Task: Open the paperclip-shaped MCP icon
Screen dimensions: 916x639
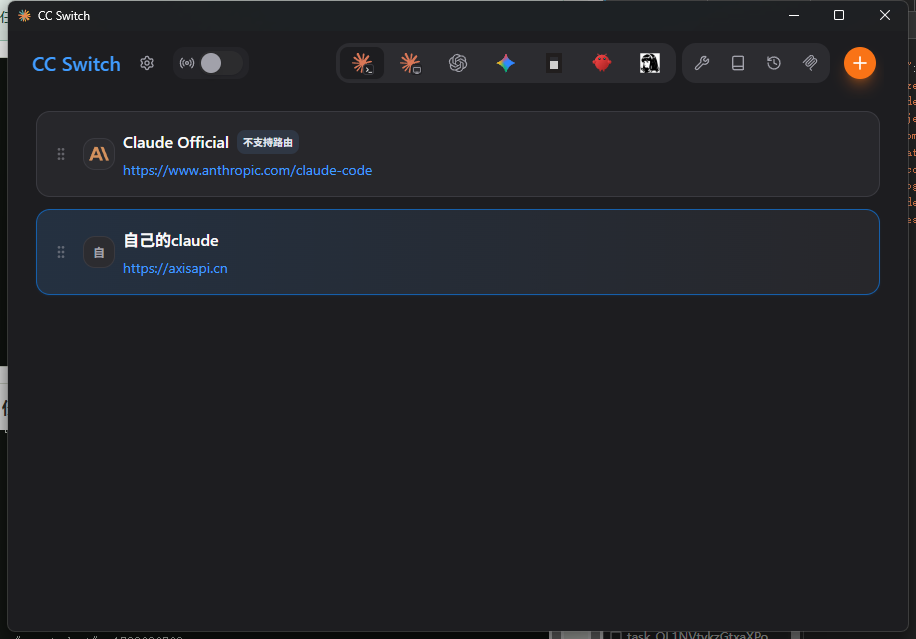Action: point(810,63)
